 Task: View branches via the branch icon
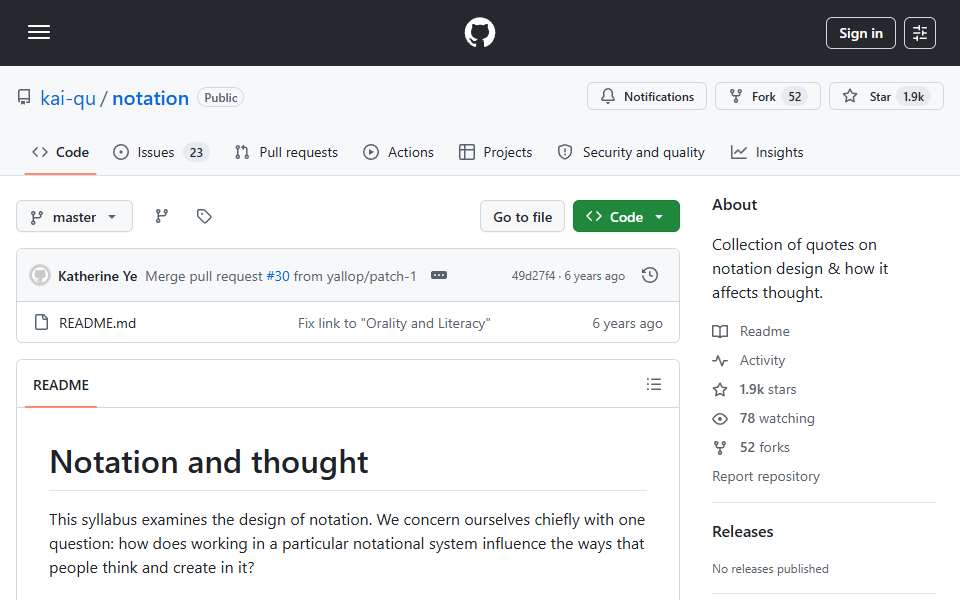click(162, 216)
